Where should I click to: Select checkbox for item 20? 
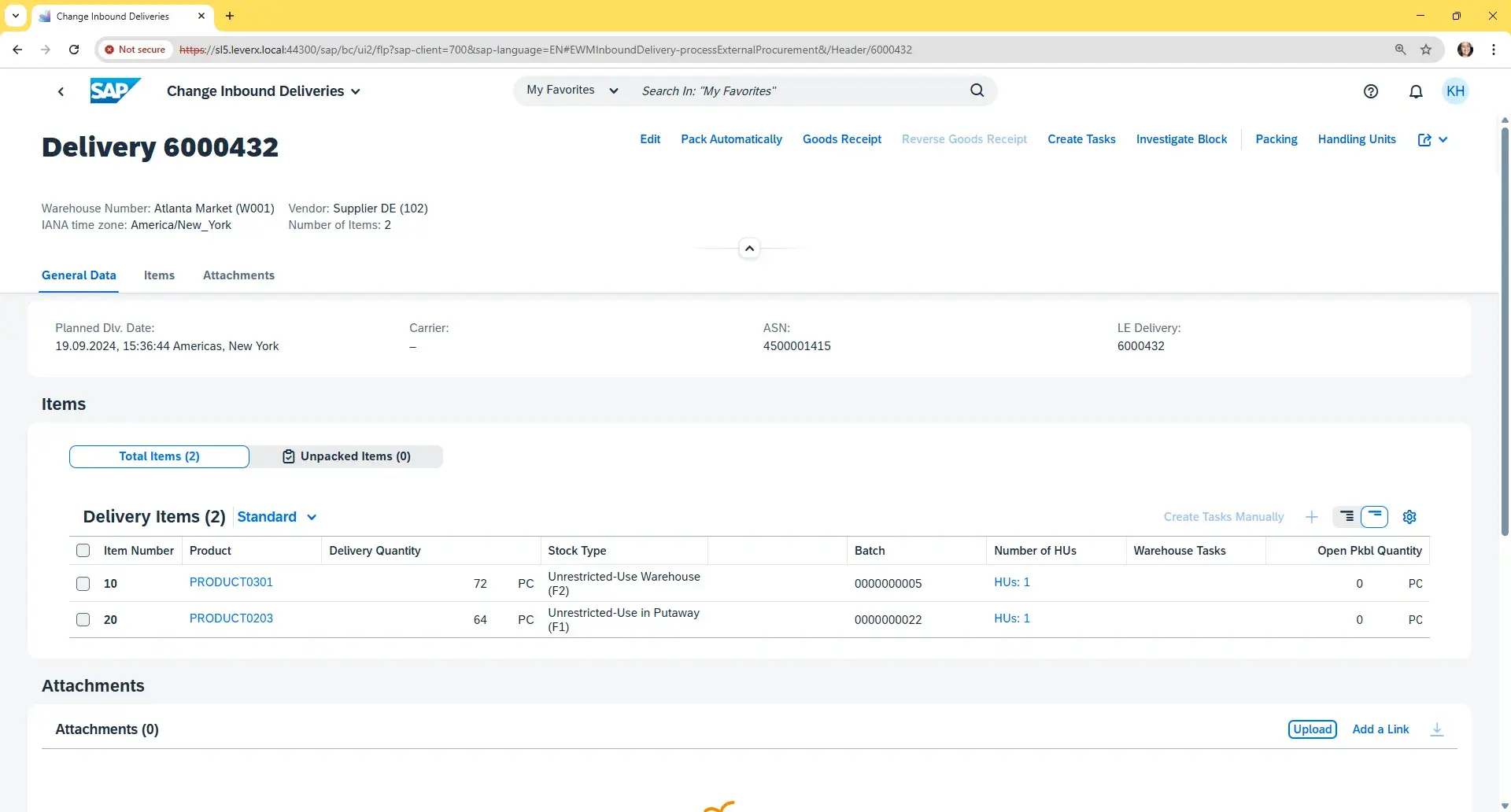coord(83,620)
